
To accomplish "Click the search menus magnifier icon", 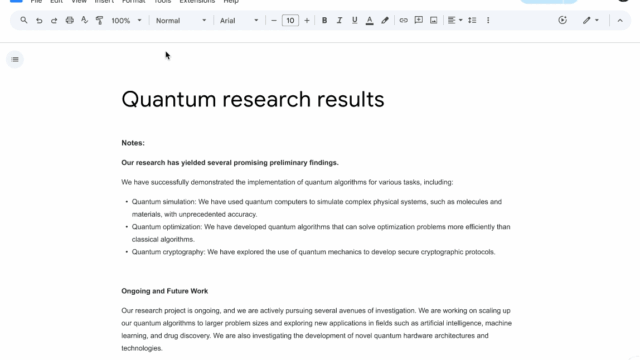I will pyautogui.click(x=24, y=20).
